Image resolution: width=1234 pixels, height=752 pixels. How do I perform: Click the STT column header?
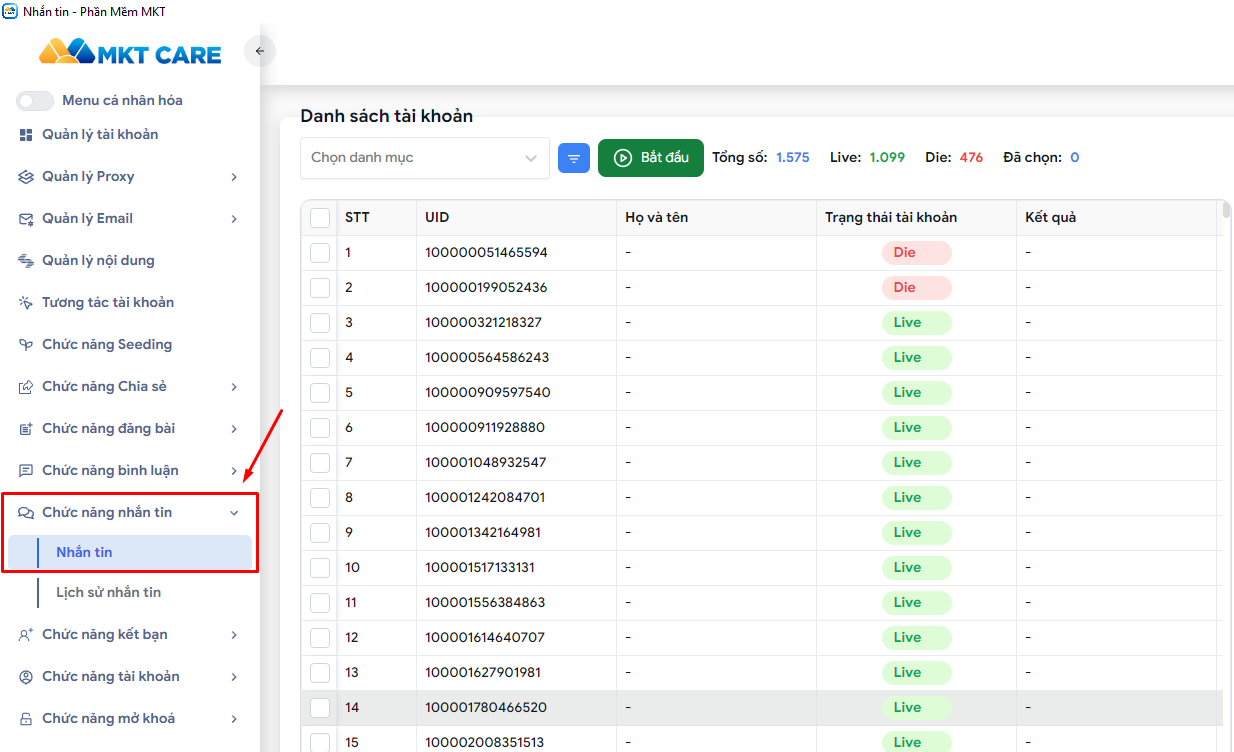377,218
